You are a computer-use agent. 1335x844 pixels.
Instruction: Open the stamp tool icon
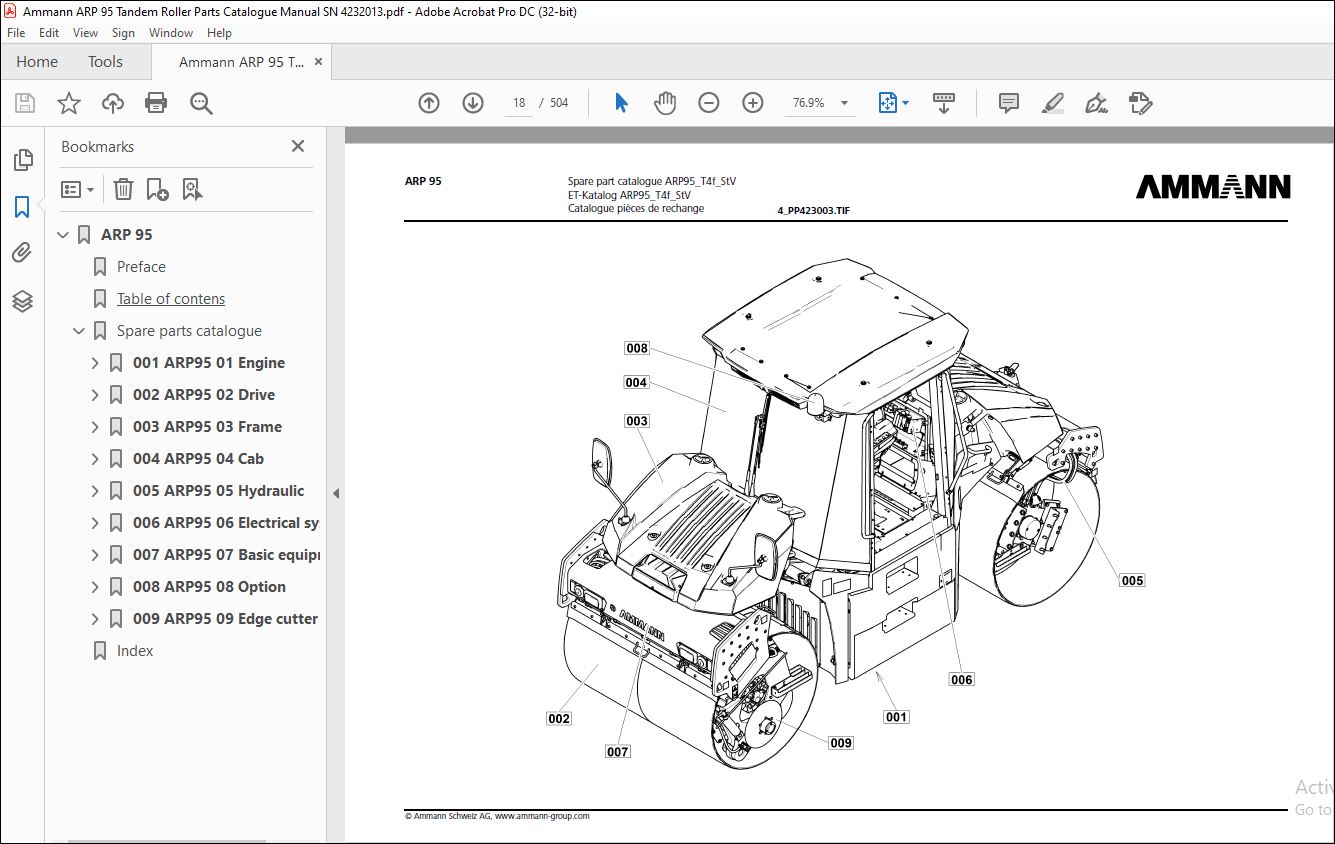1141,103
